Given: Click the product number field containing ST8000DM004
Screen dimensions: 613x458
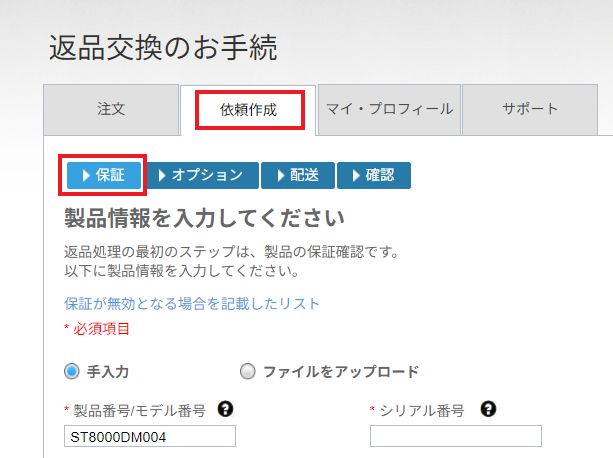Looking at the screenshot, I should [149, 436].
